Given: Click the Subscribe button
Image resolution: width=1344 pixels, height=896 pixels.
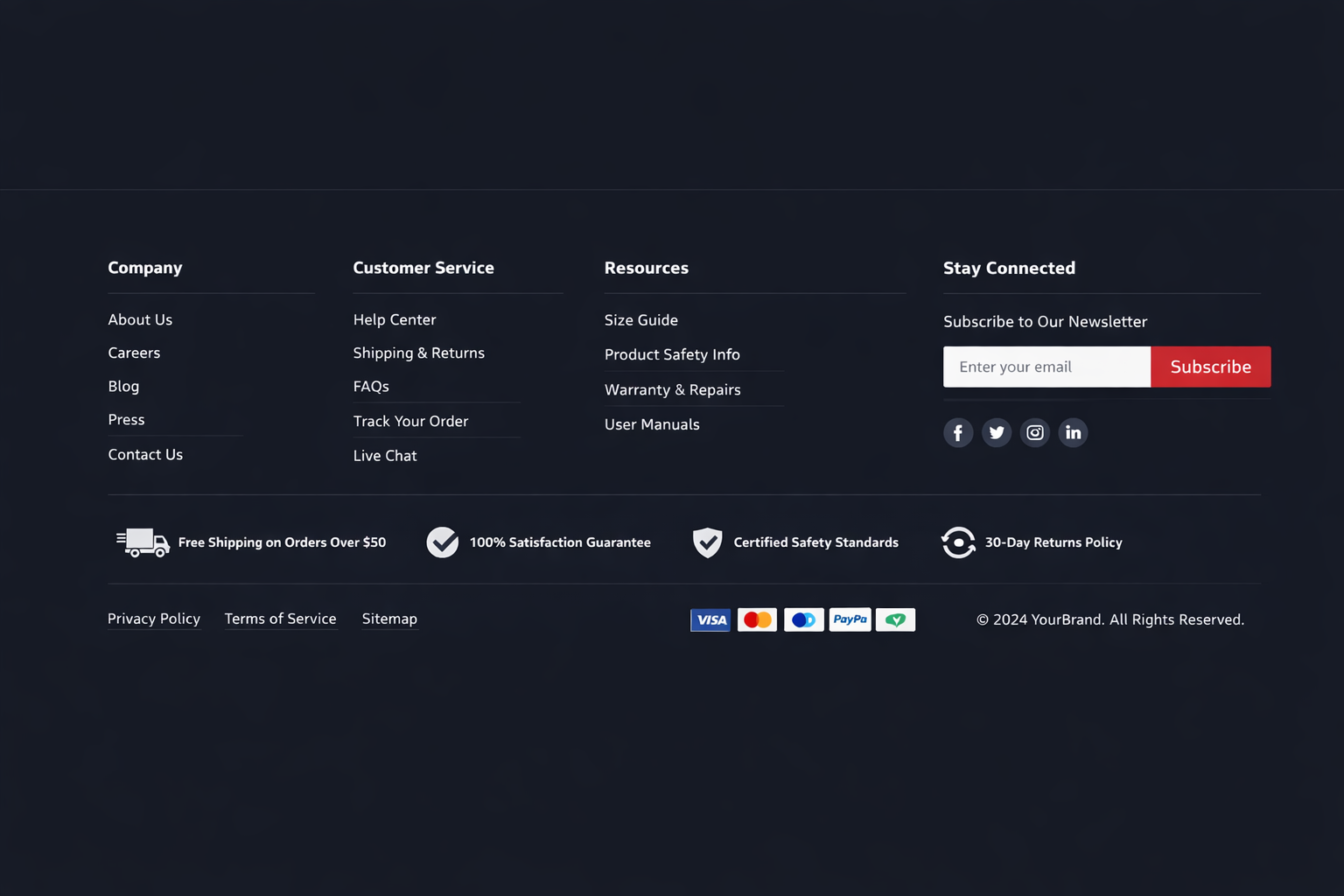Looking at the screenshot, I should [1211, 367].
